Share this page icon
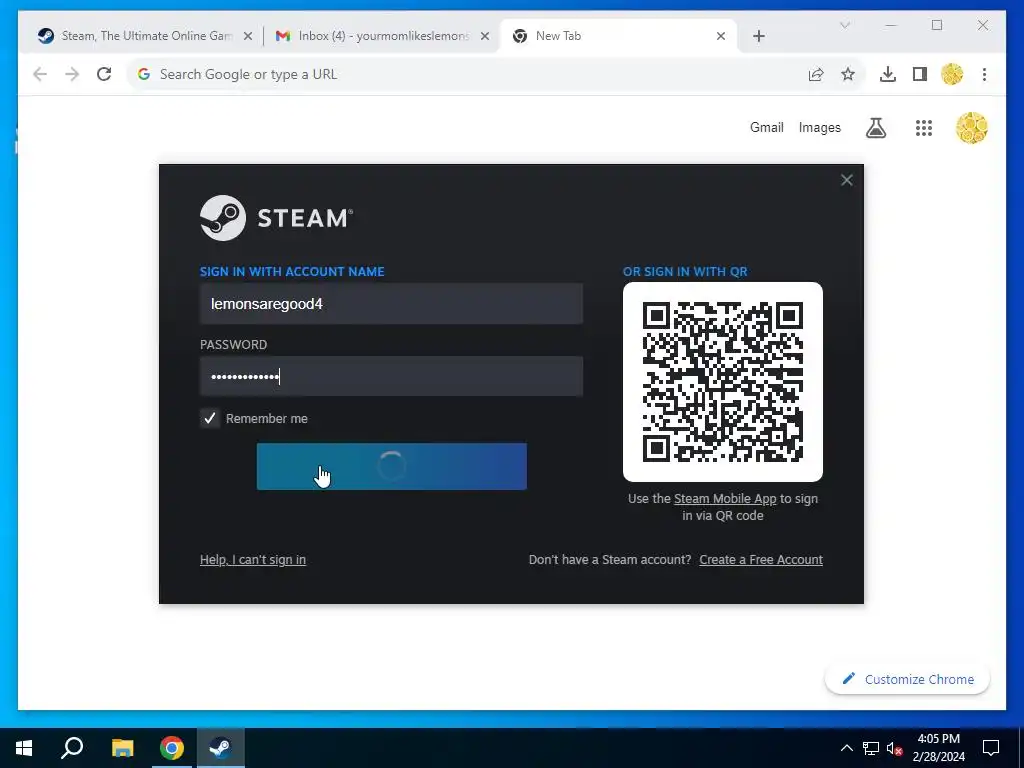 pyautogui.click(x=816, y=74)
